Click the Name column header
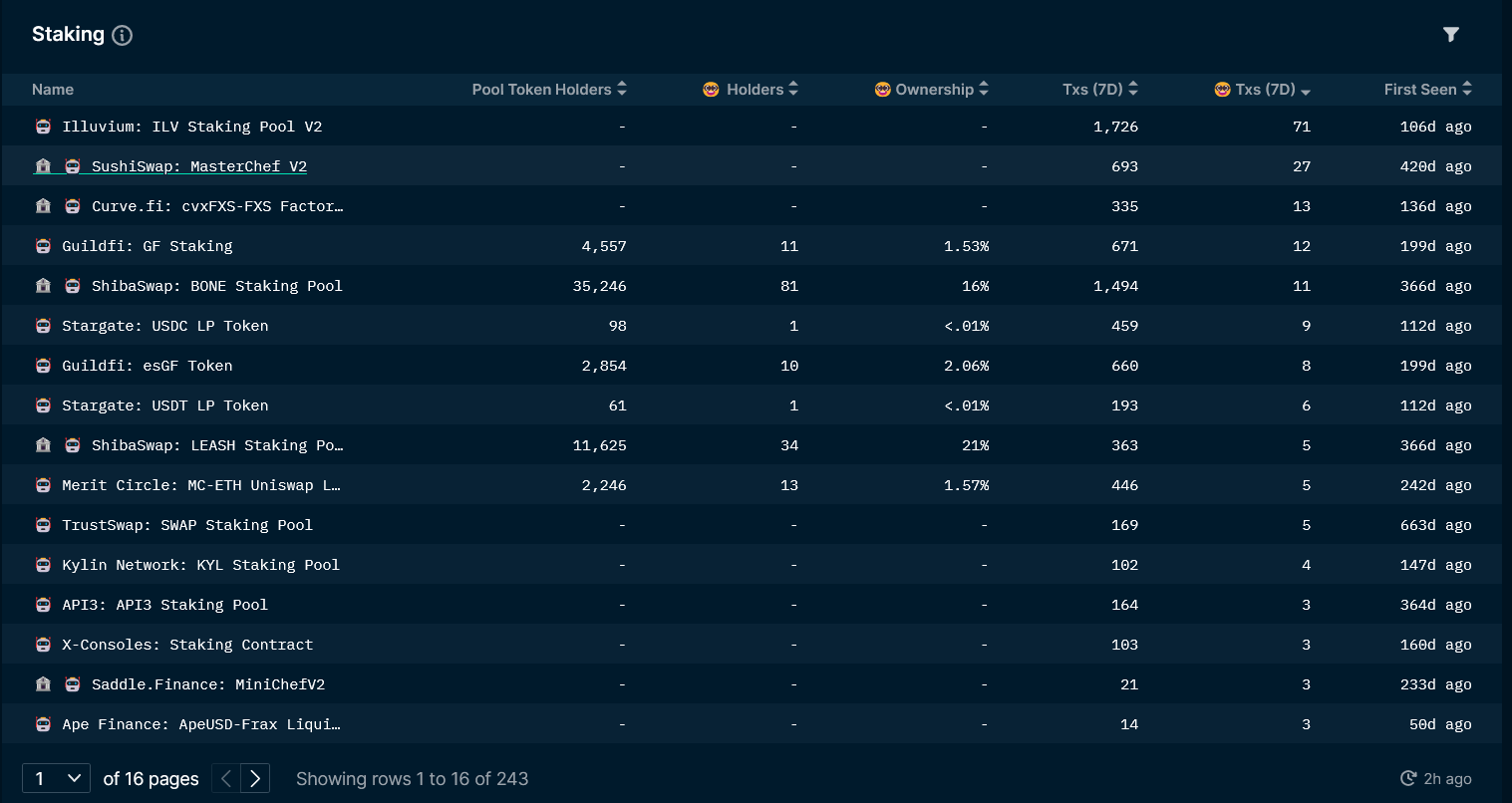The height and width of the screenshot is (803, 1512). pyautogui.click(x=53, y=90)
